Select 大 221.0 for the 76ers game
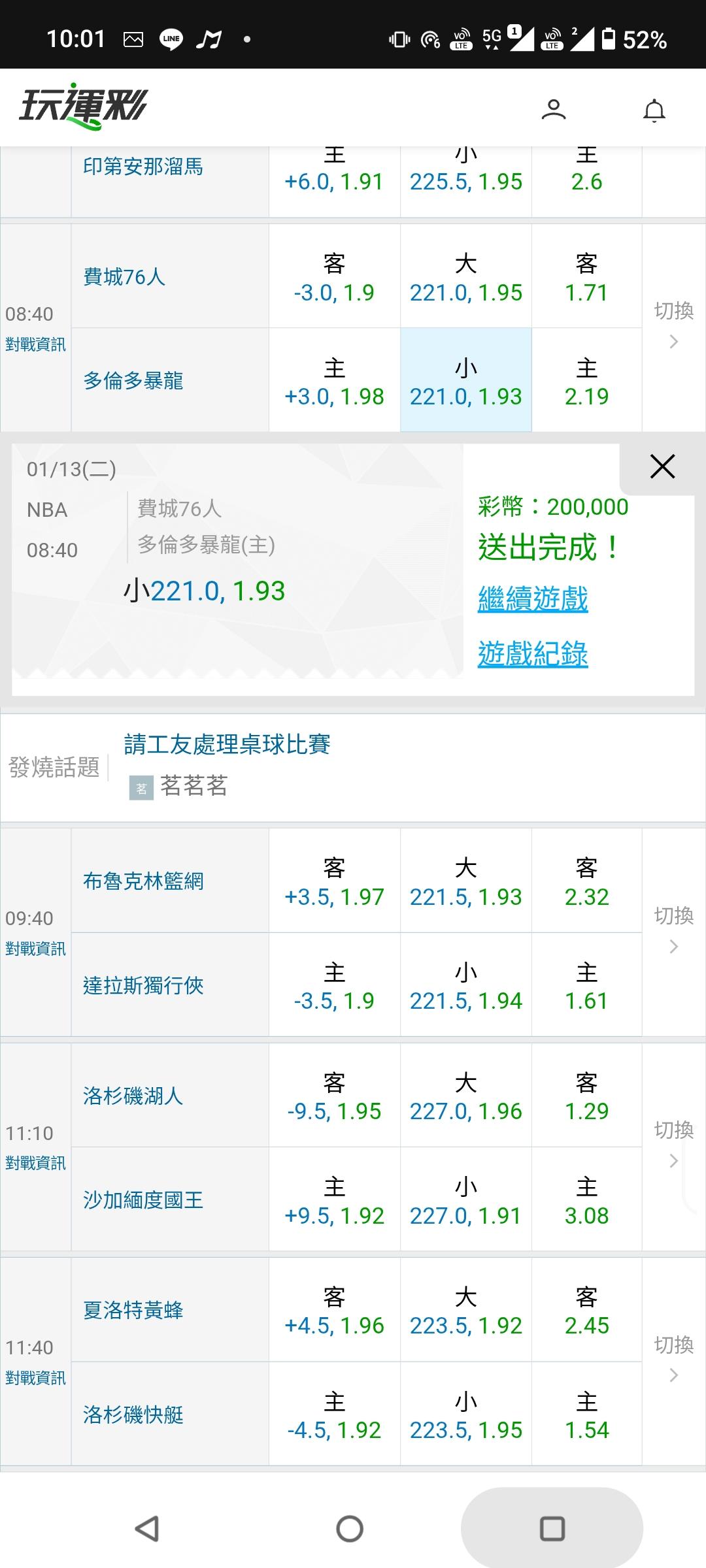 point(465,277)
